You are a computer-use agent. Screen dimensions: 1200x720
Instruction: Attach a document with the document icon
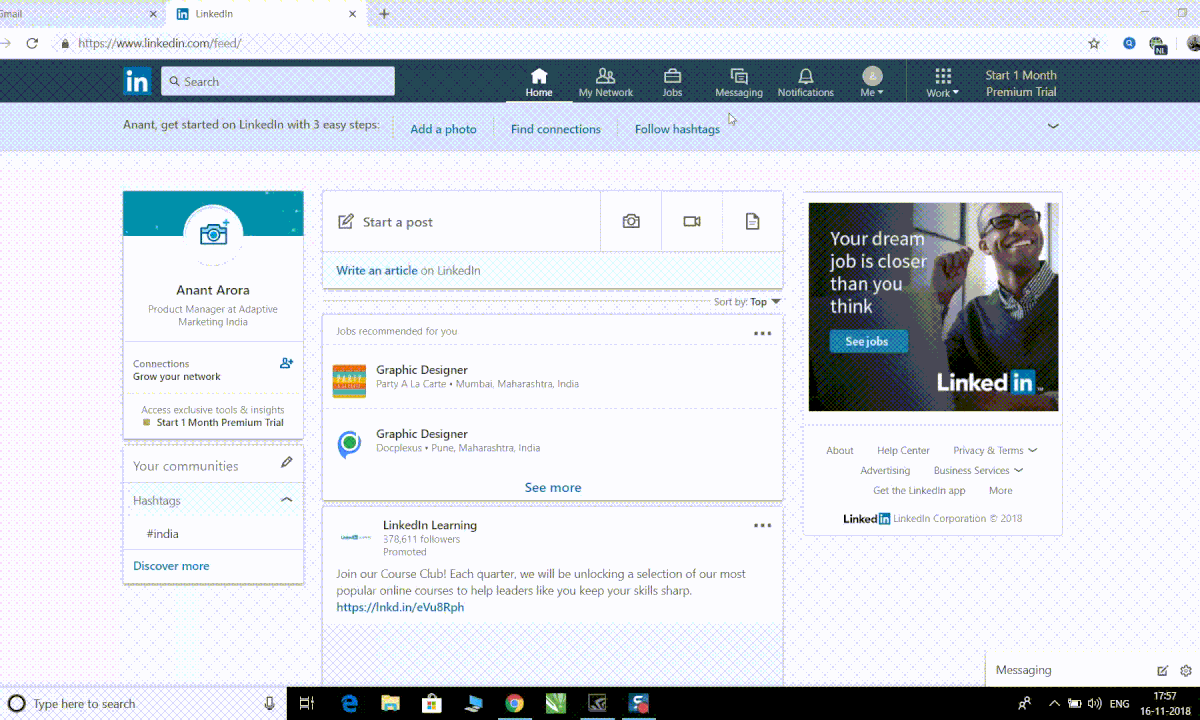(x=752, y=221)
